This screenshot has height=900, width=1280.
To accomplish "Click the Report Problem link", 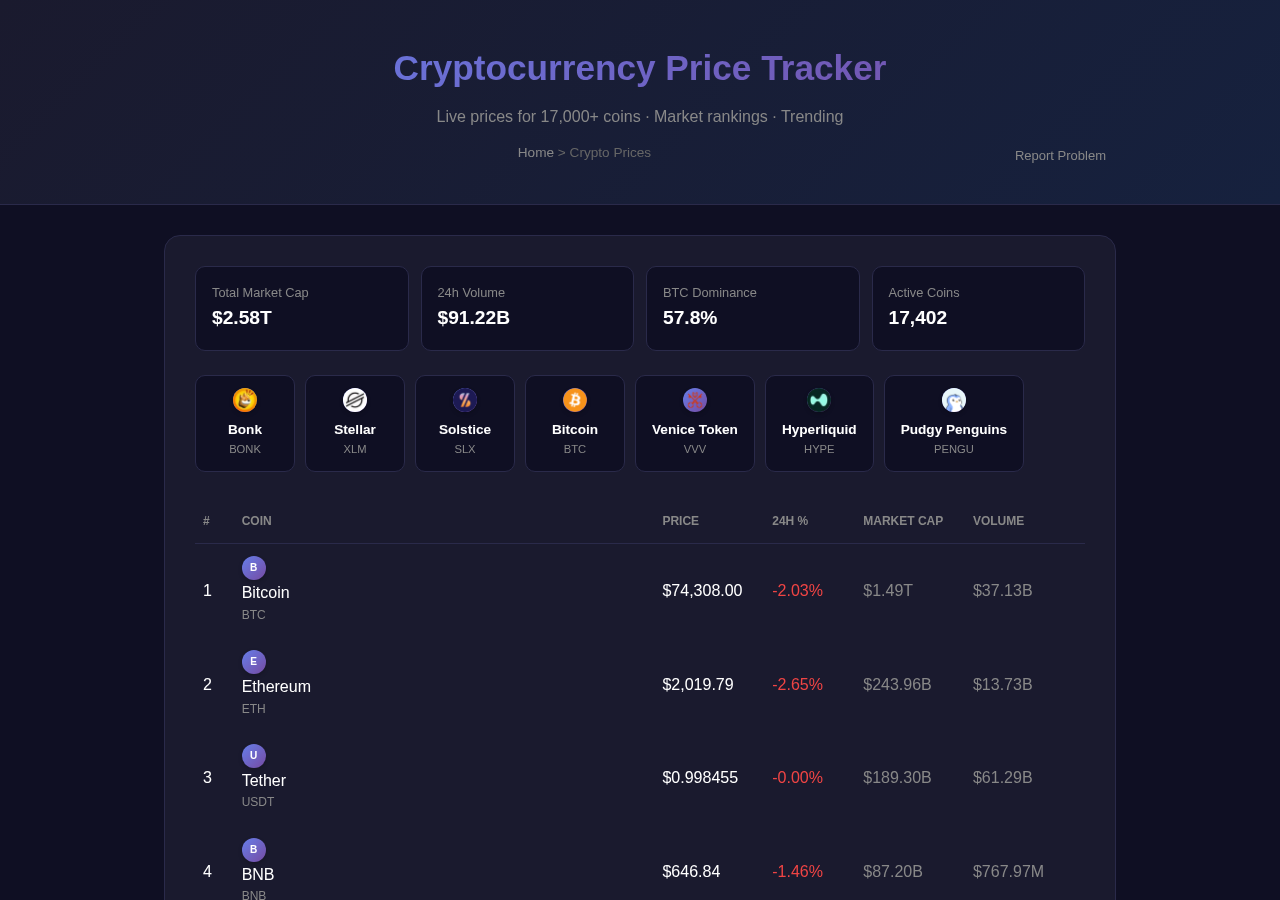I will click(1060, 156).
